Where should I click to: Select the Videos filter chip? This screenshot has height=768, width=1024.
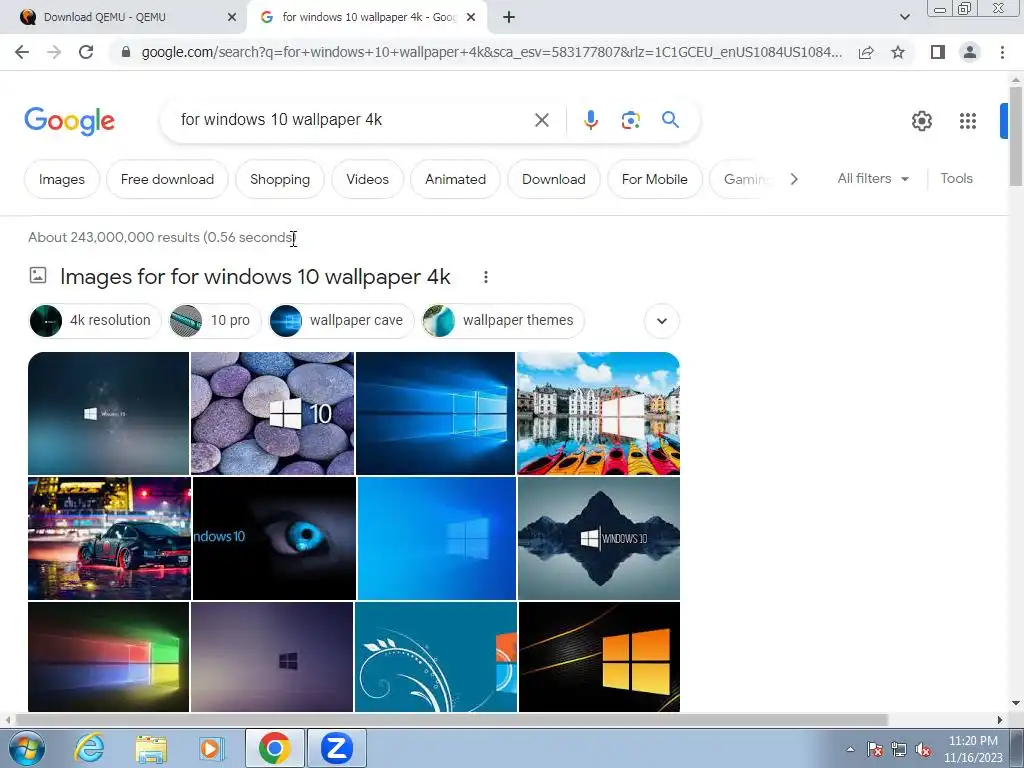pos(367,179)
